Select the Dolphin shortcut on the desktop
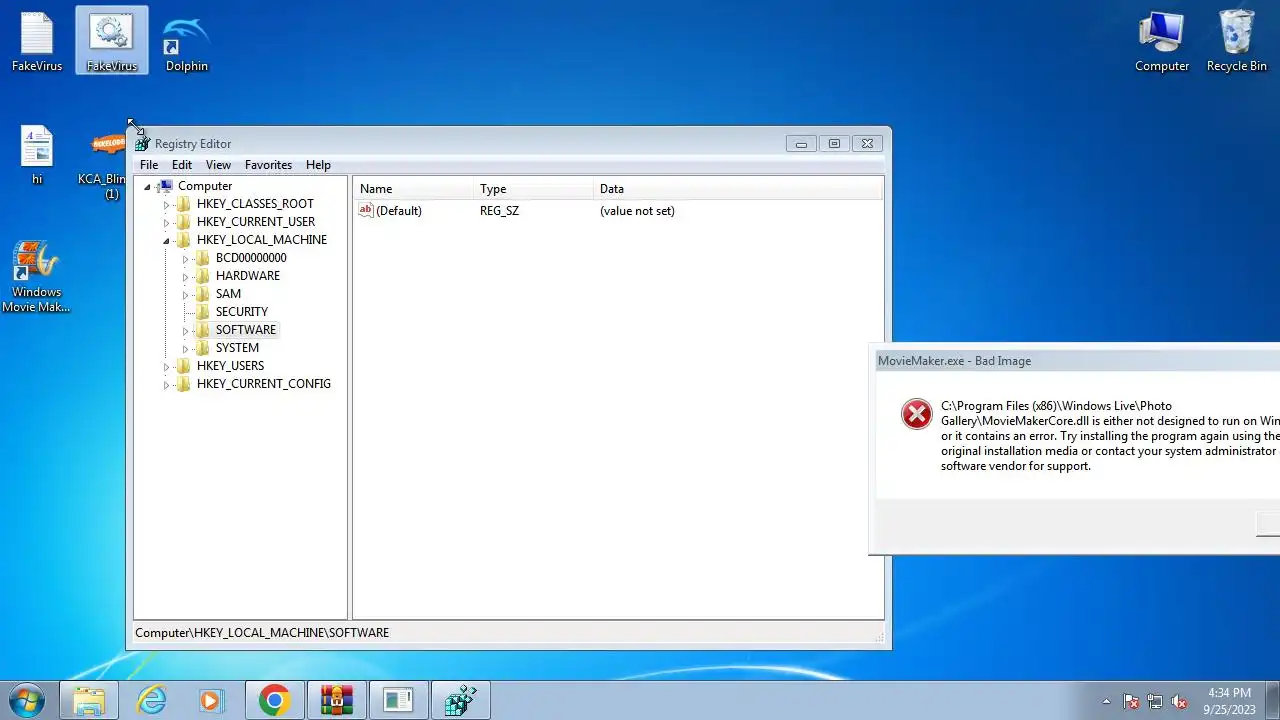The width and height of the screenshot is (1280, 720). coord(186,42)
